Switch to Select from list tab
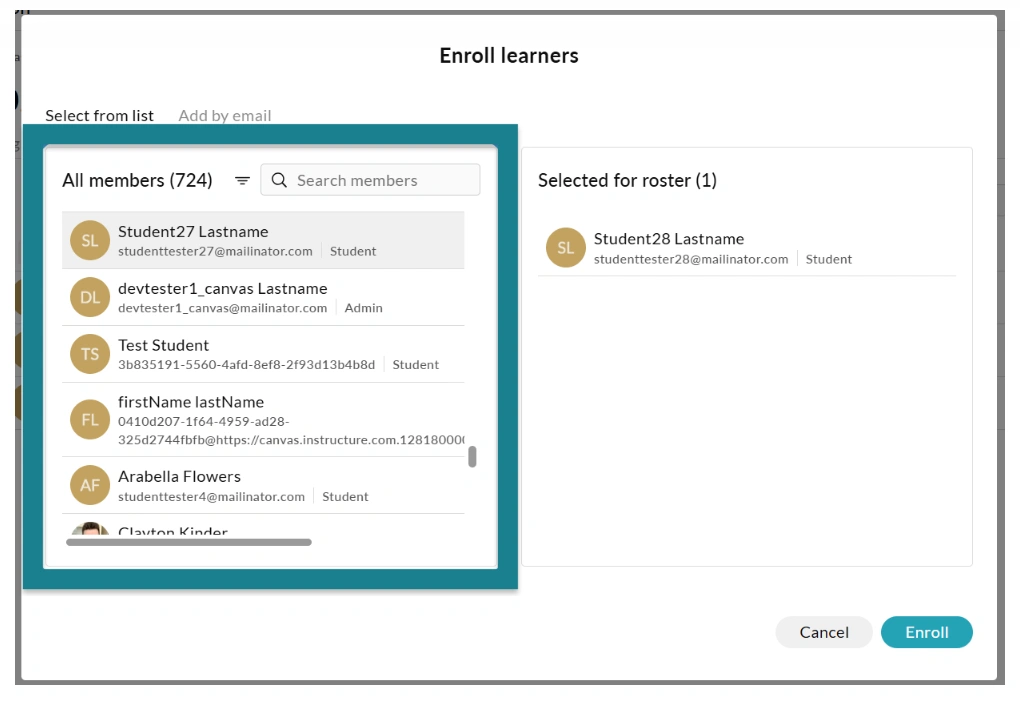The height and width of the screenshot is (702, 1020). (x=100, y=116)
